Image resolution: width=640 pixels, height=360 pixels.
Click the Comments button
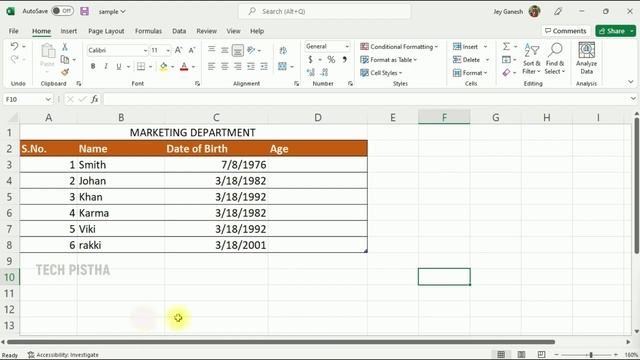point(565,31)
